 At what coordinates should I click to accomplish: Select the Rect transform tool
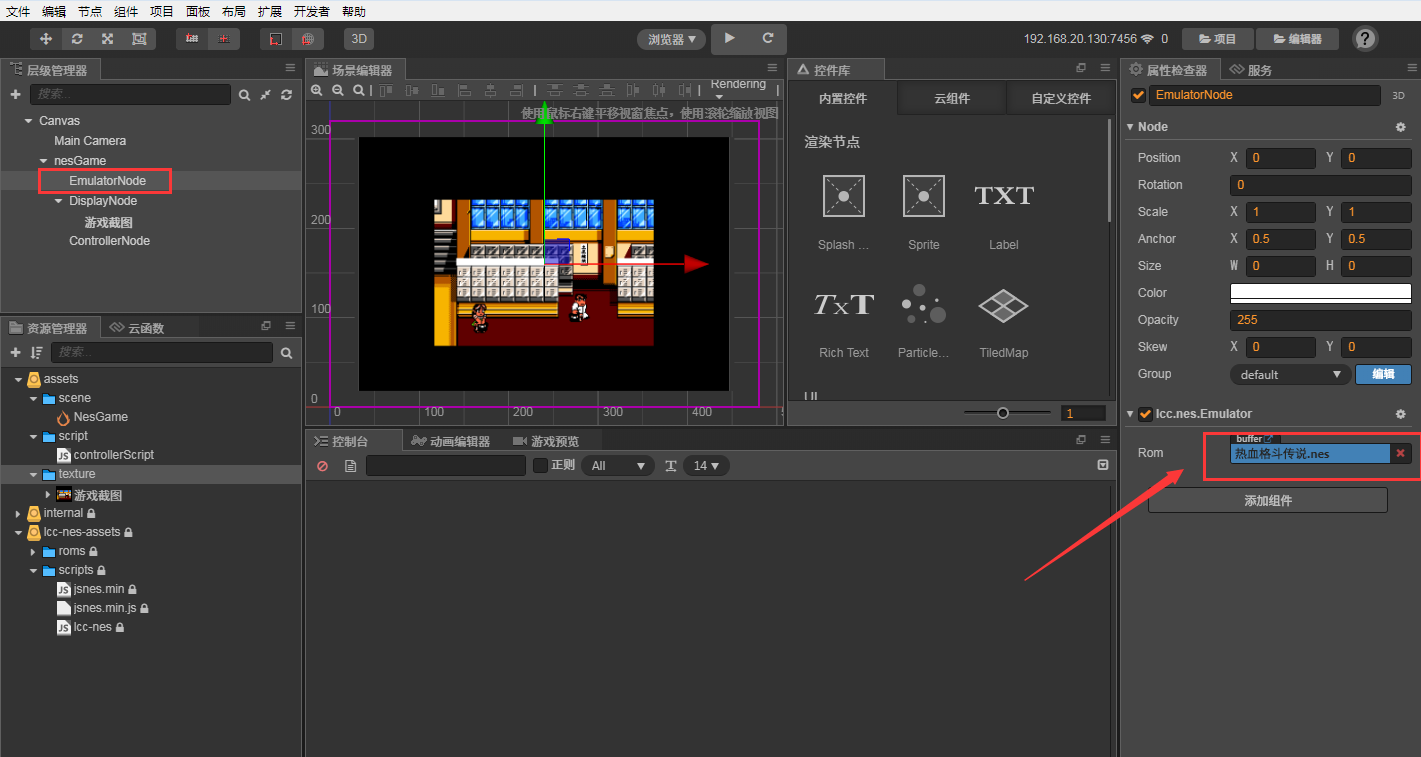coord(139,39)
